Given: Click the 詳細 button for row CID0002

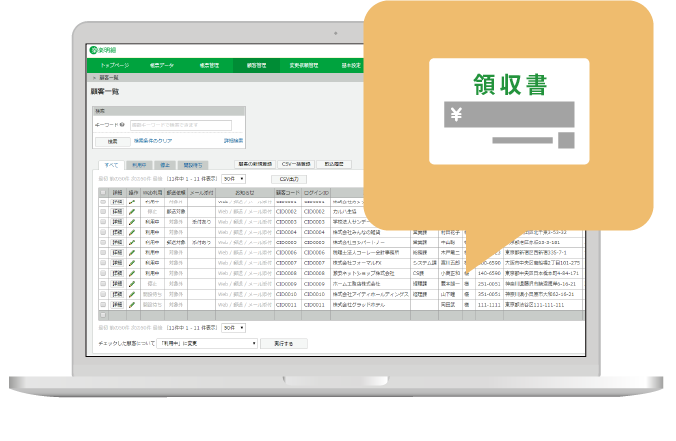Looking at the screenshot, I should coord(117,212).
